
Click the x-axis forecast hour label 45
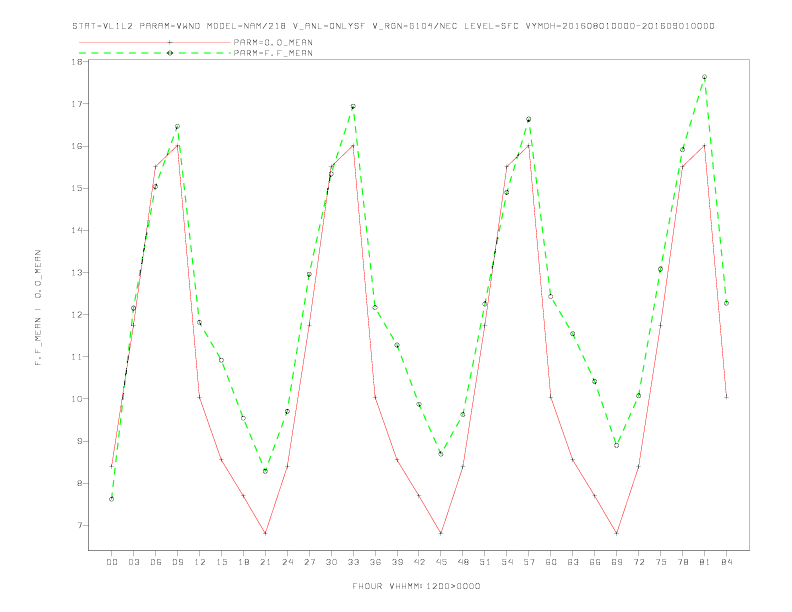[441, 562]
